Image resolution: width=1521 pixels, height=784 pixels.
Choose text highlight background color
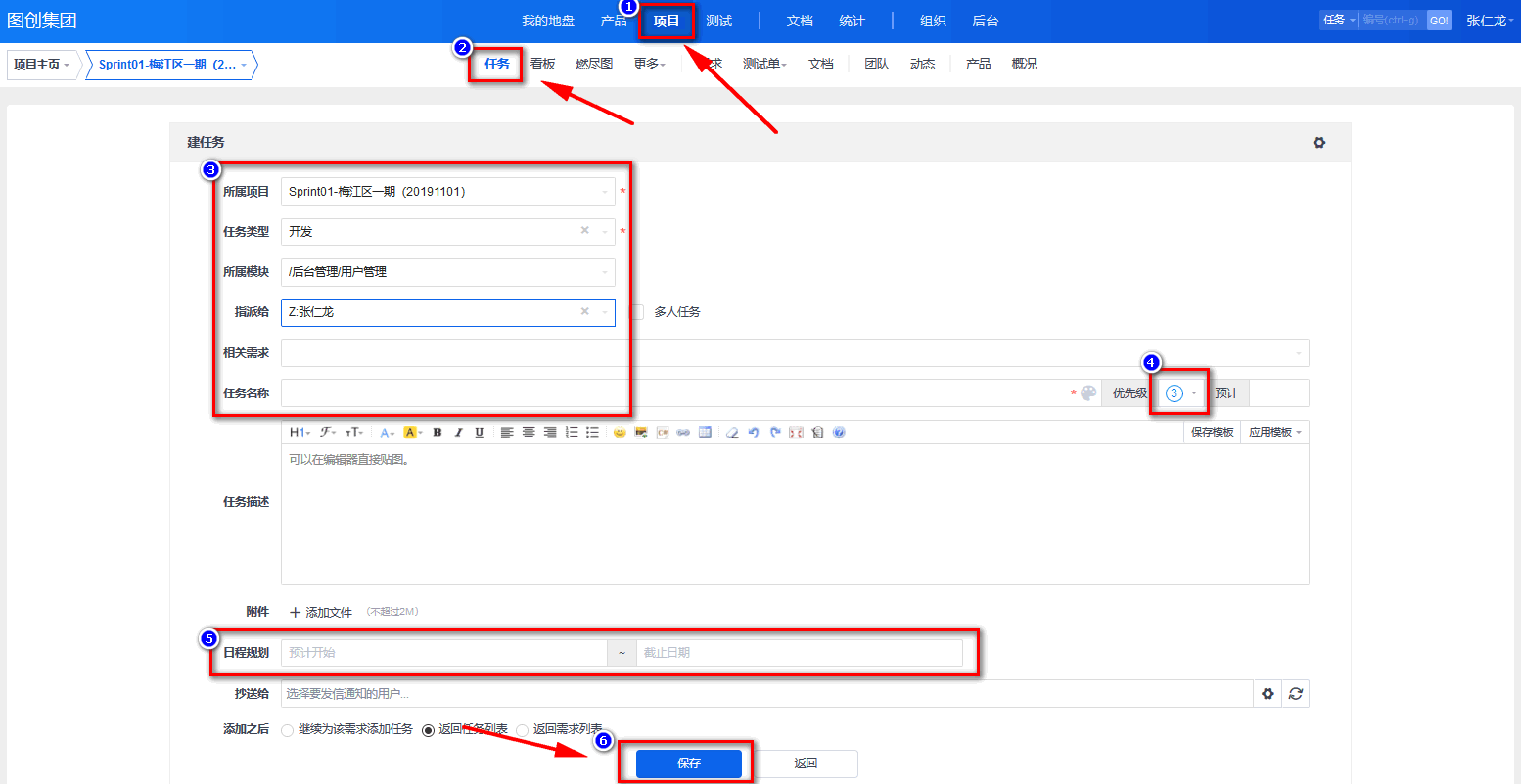412,432
